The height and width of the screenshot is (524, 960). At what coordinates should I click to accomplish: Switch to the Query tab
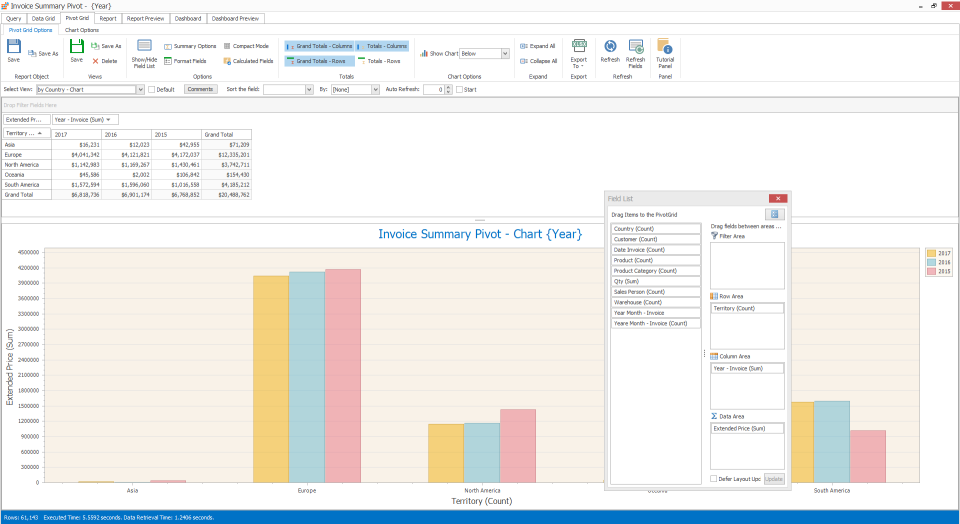pos(13,18)
